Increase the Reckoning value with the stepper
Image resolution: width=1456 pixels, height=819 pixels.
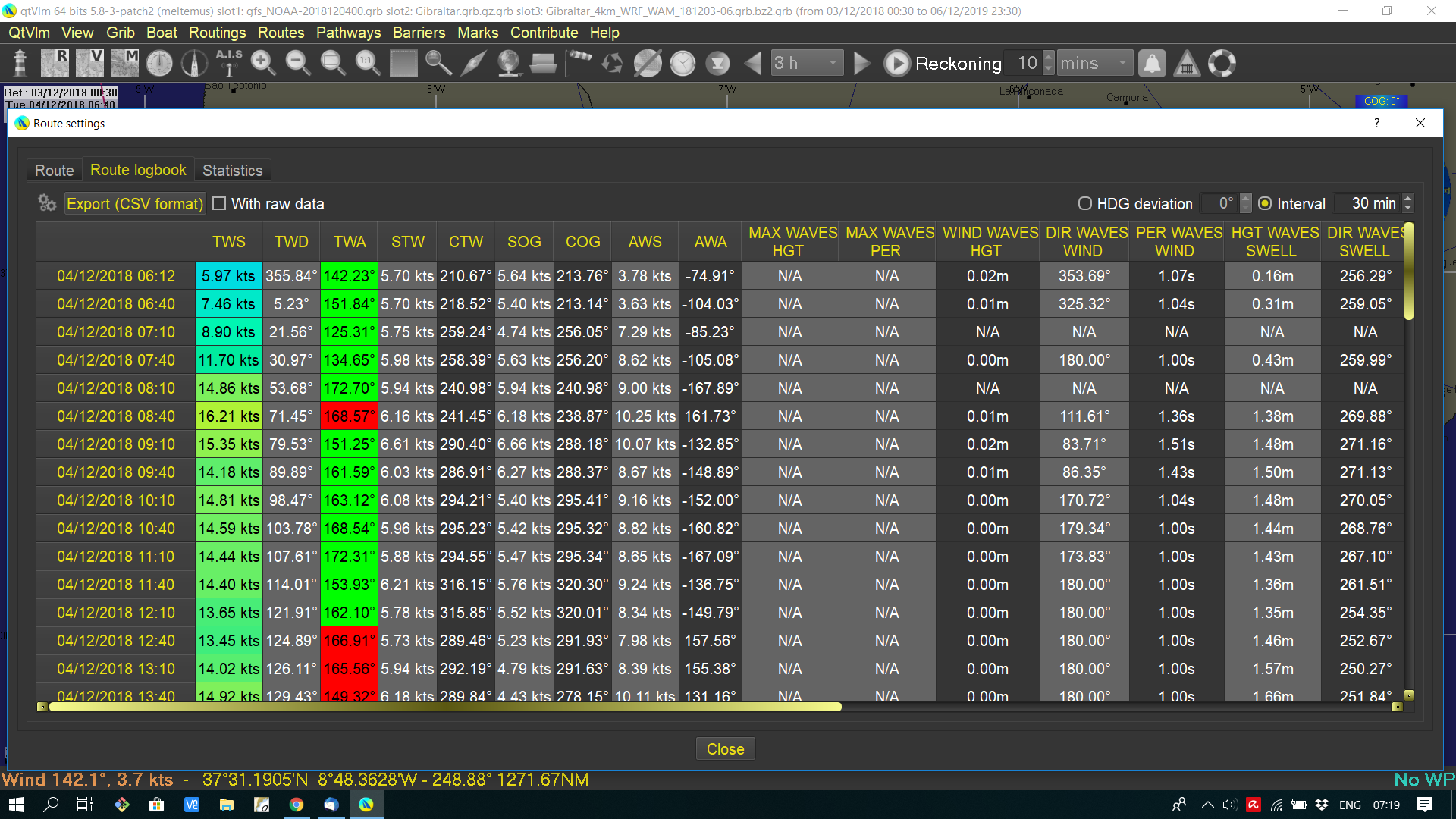[1048, 58]
